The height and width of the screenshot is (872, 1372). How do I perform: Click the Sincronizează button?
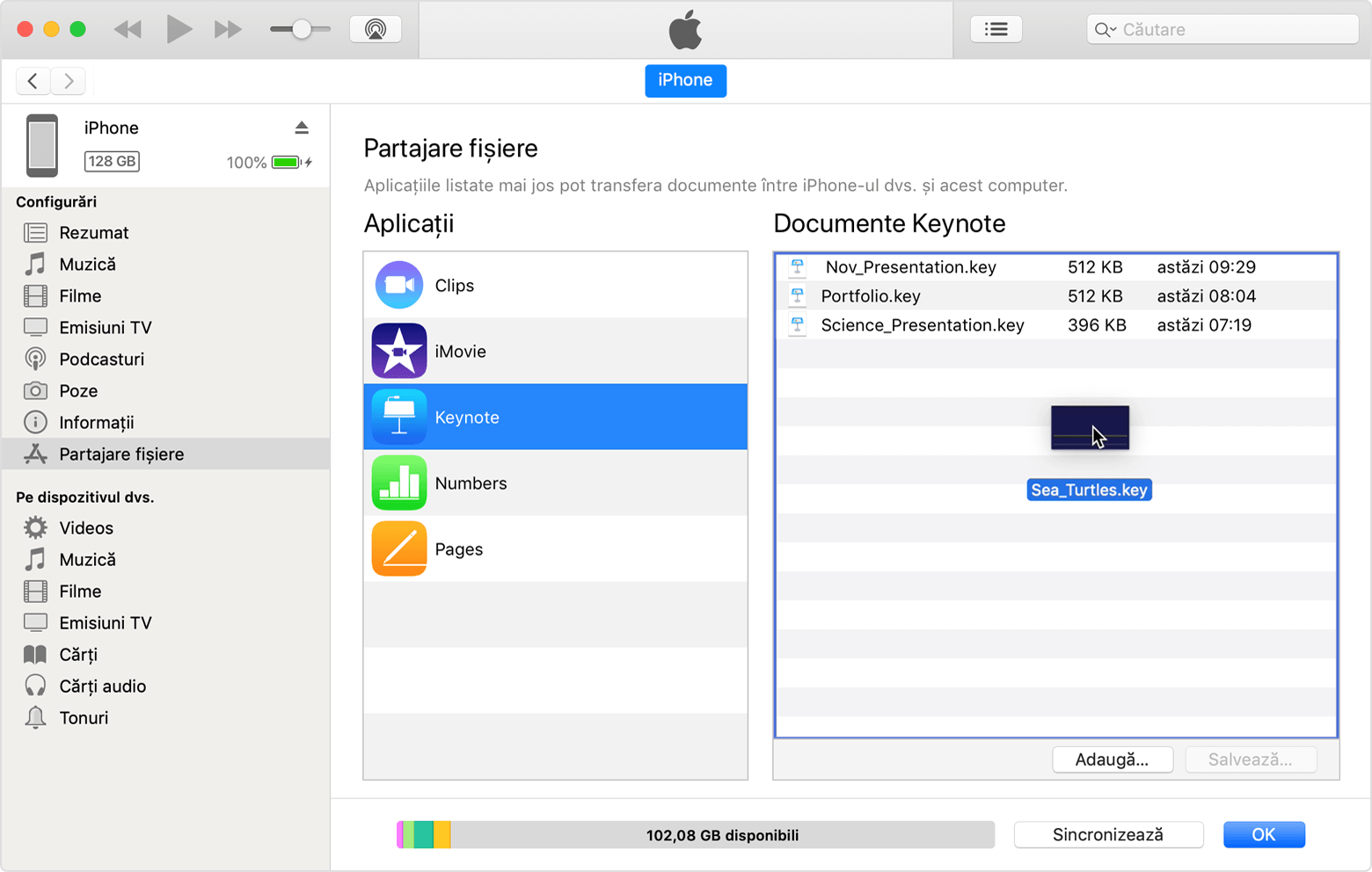point(1107,834)
